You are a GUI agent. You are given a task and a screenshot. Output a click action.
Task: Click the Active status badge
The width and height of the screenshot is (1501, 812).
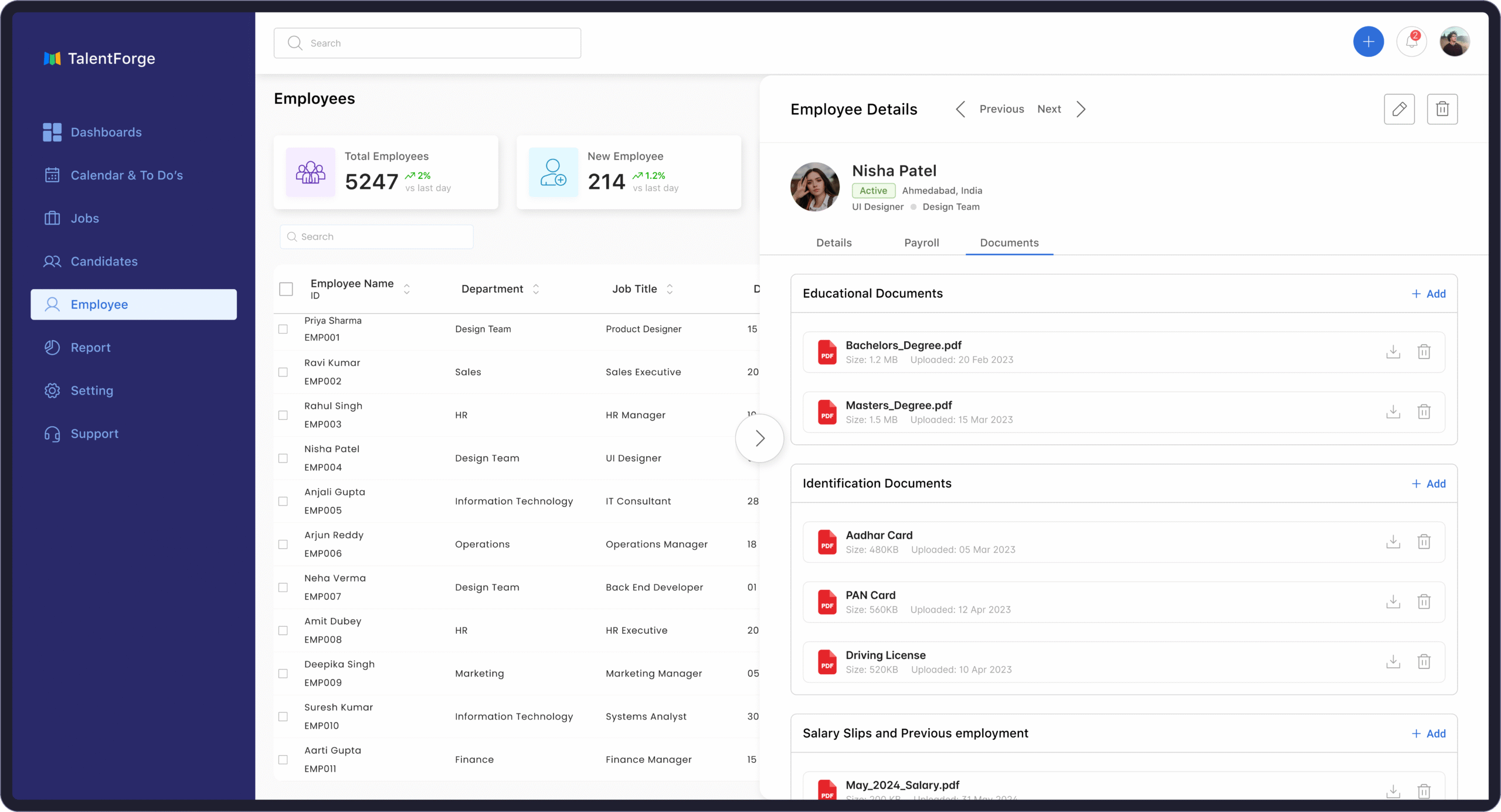point(873,191)
